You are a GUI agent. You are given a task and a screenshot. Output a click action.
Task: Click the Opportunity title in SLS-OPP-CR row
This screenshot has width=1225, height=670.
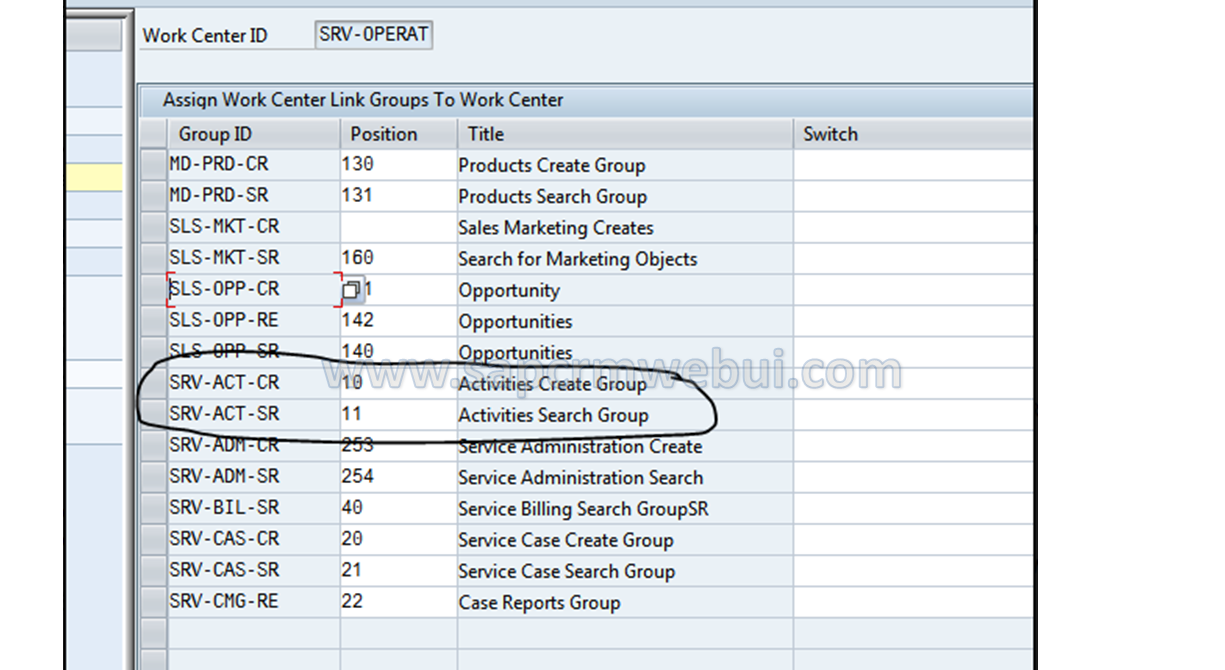coord(509,291)
